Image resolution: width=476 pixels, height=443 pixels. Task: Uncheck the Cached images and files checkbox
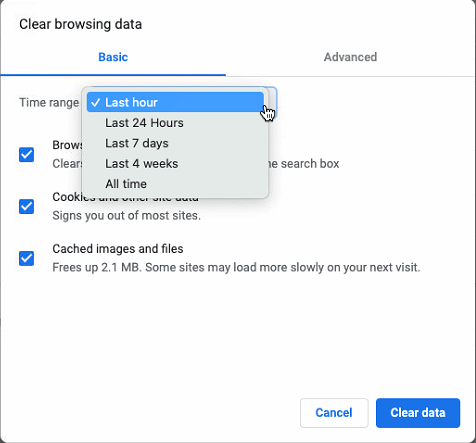pos(26,258)
